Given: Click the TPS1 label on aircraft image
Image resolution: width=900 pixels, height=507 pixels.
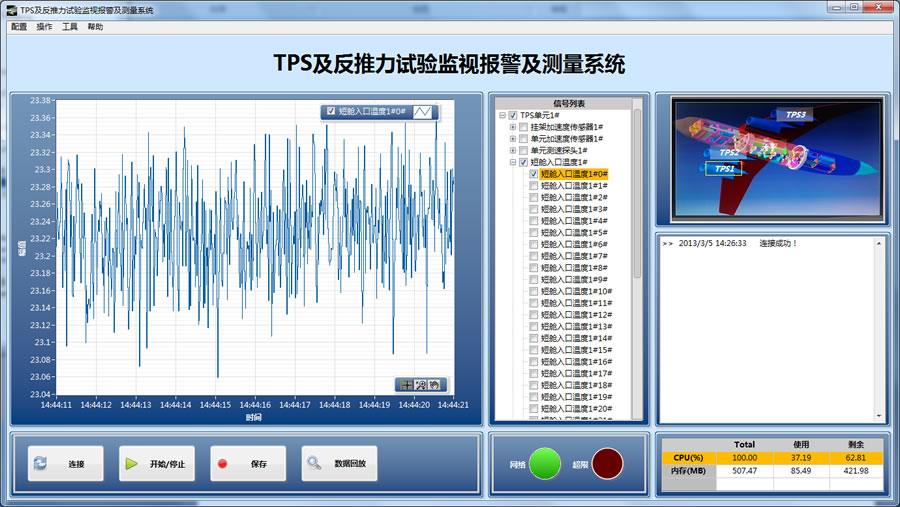Looking at the screenshot, I should point(725,169).
